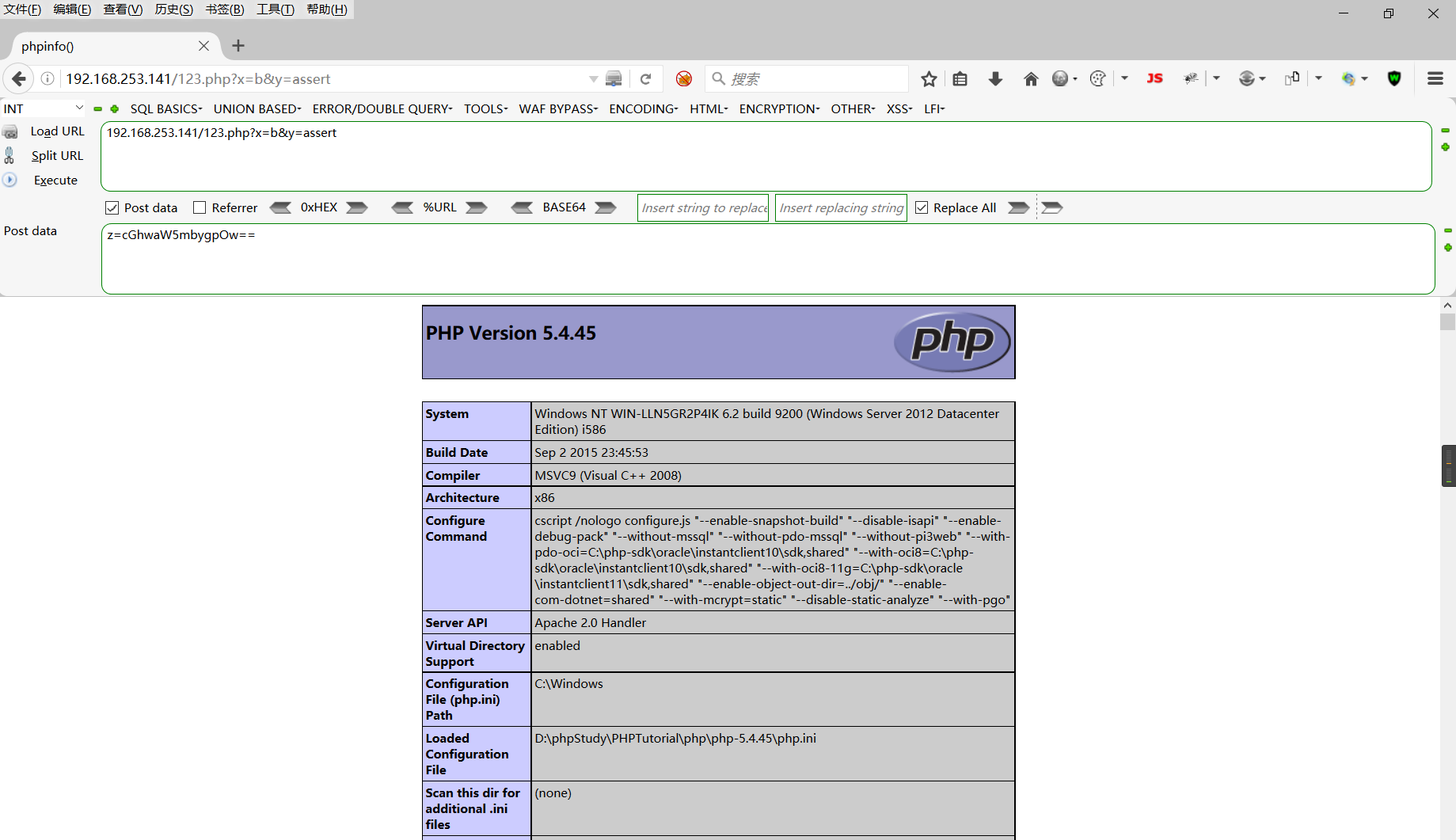Image resolution: width=1456 pixels, height=840 pixels.
Task: Bookmark this page with the star icon
Action: (x=928, y=78)
